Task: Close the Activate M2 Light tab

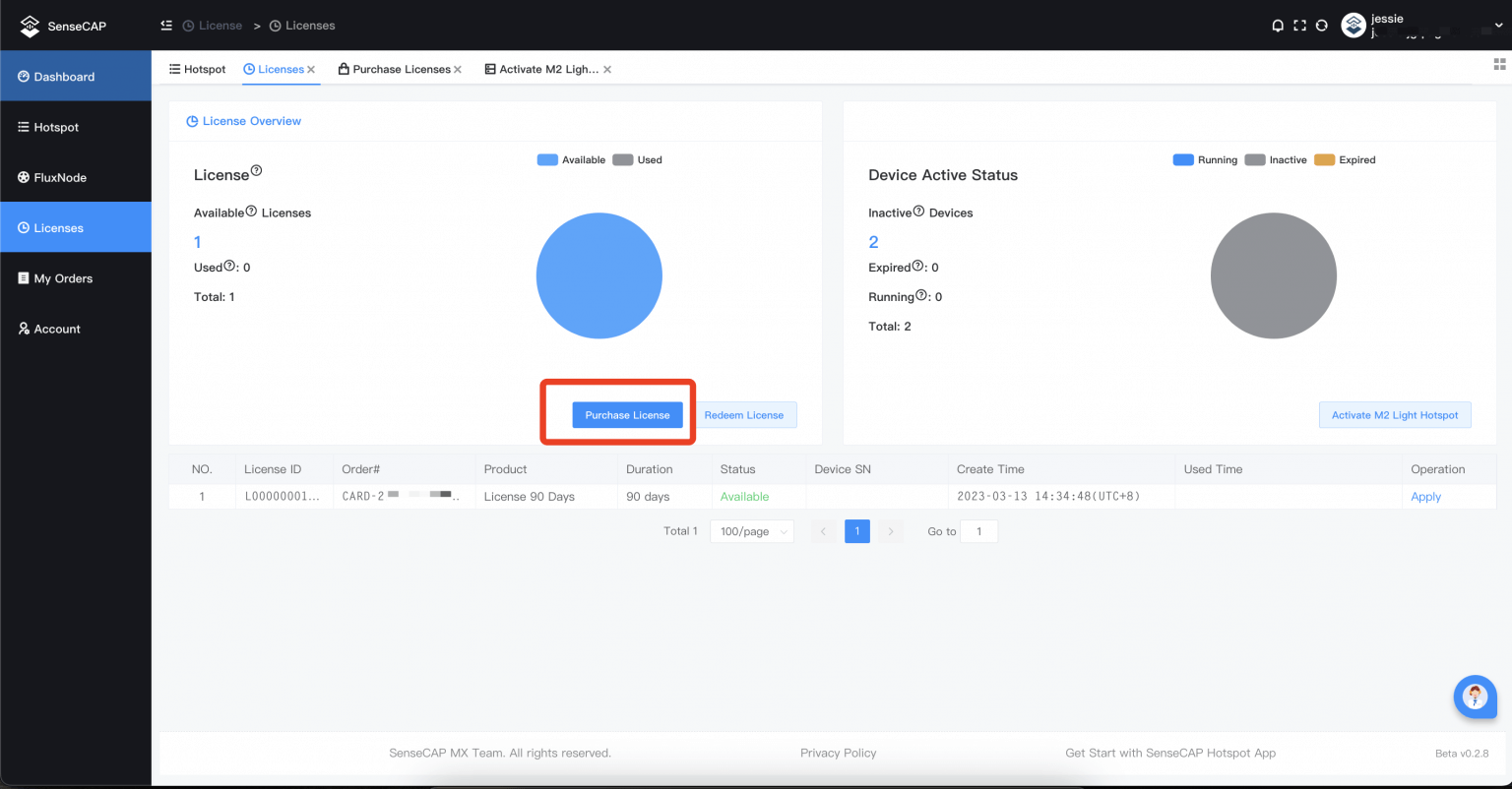Action: (x=607, y=70)
